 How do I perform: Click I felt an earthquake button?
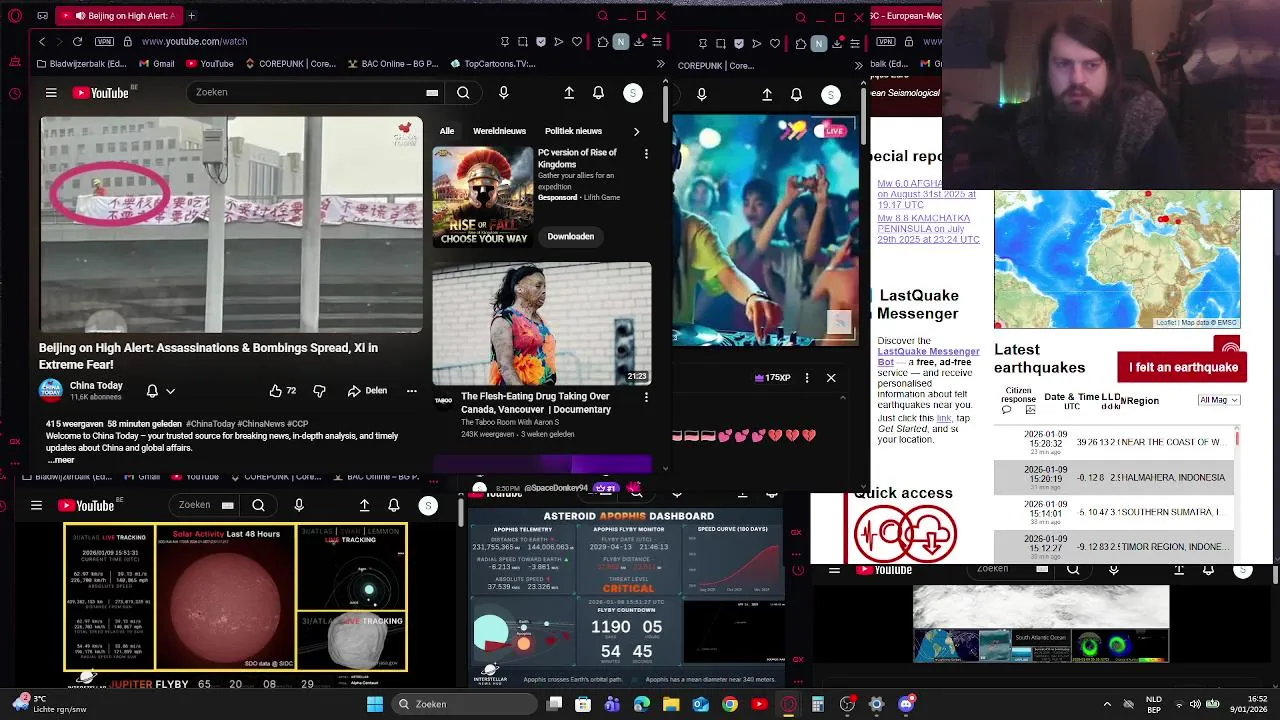1183,367
